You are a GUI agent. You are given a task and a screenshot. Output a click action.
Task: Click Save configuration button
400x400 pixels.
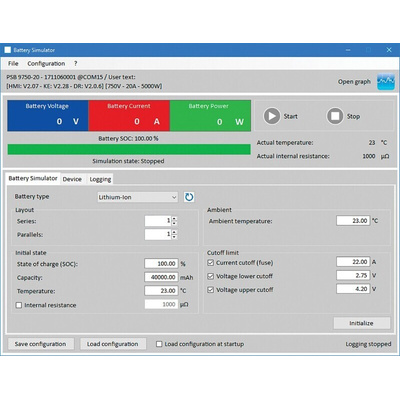click(40, 344)
